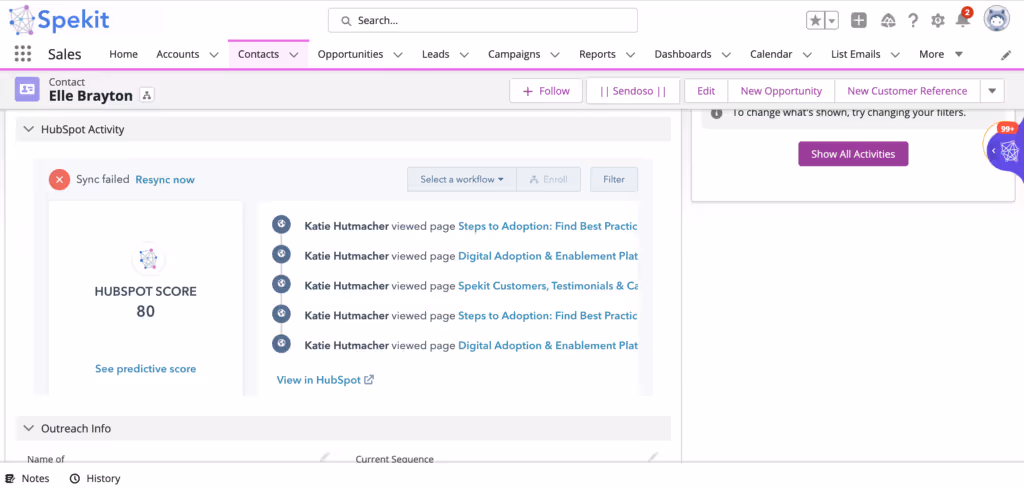
Task: Click the Resync now link
Action: coord(165,180)
